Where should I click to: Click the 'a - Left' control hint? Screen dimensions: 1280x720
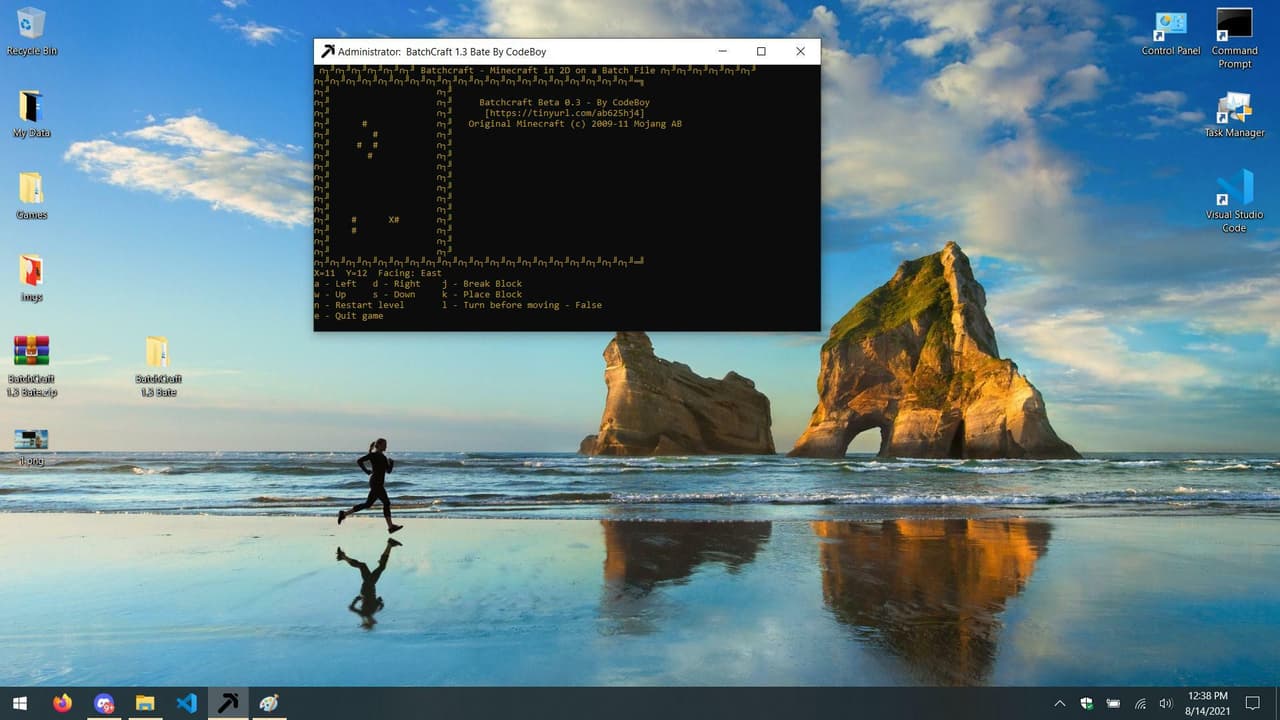click(x=335, y=284)
